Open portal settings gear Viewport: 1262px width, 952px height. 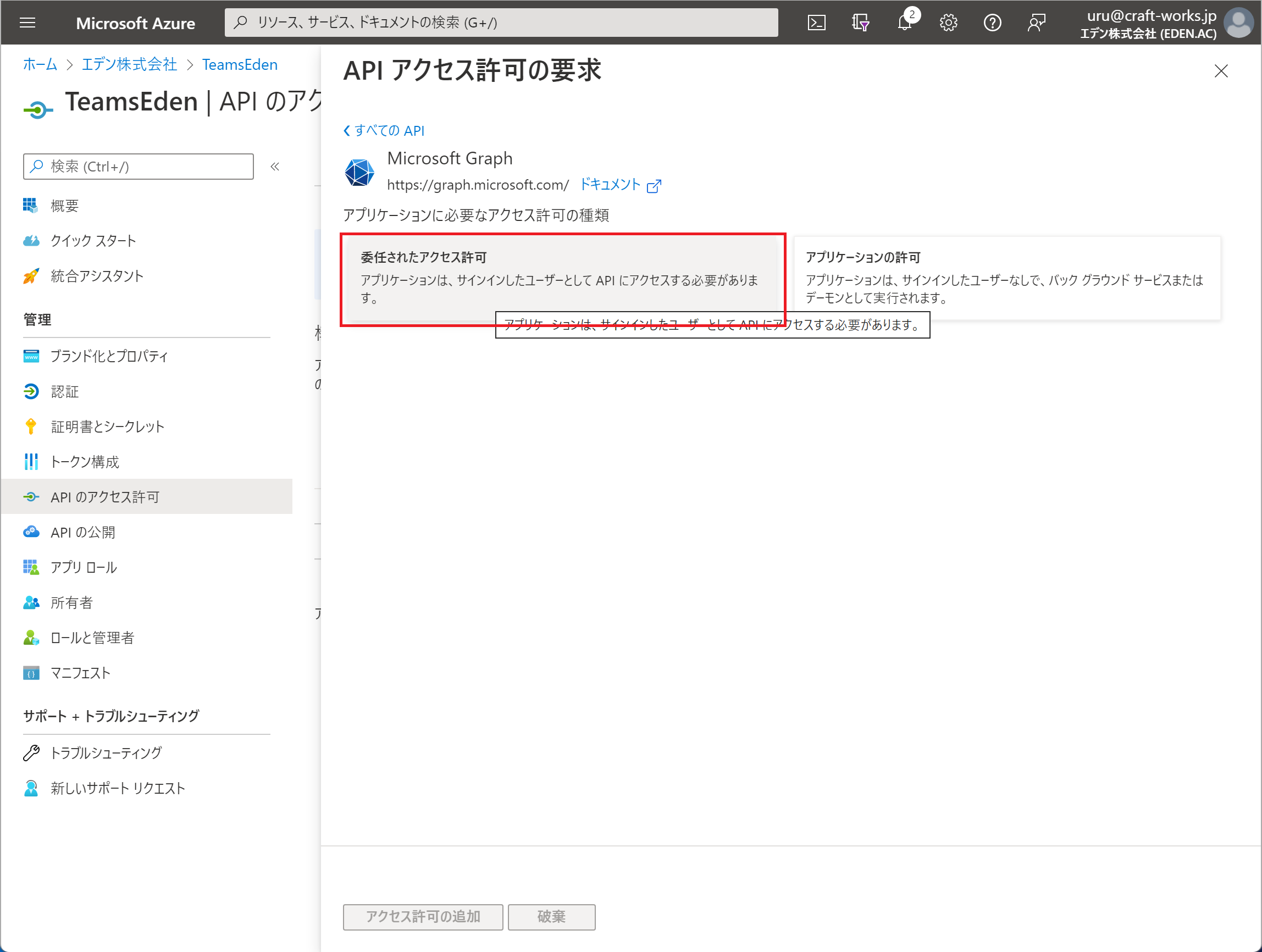coord(948,23)
